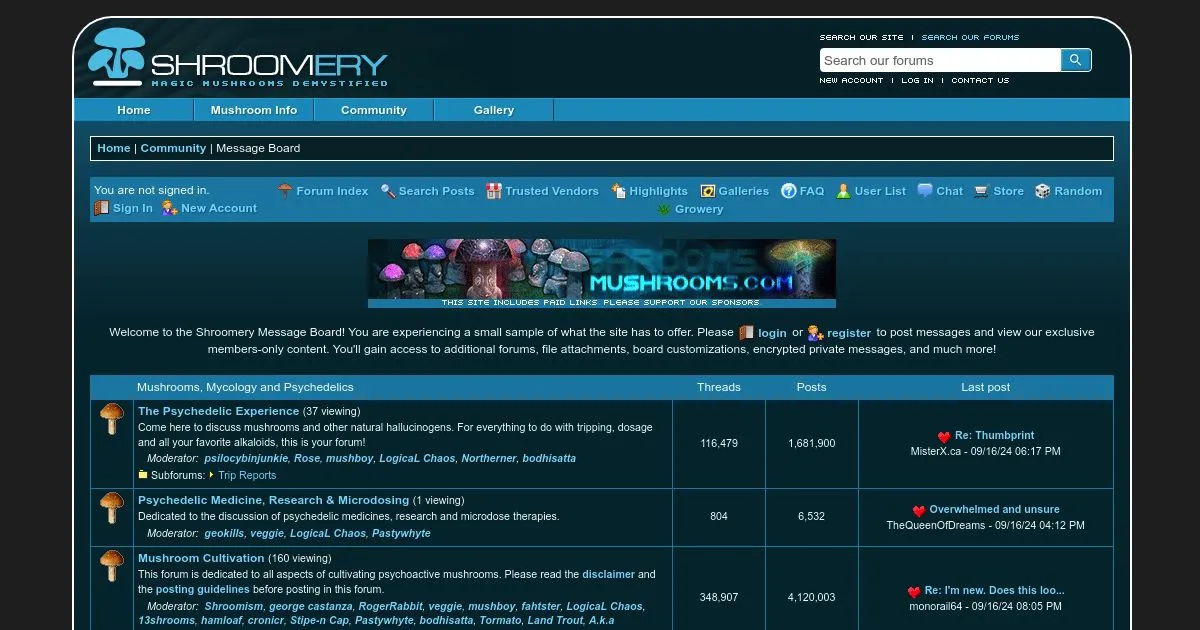Open the Mushroom Info menu
The width and height of the screenshot is (1200, 630).
(x=253, y=110)
